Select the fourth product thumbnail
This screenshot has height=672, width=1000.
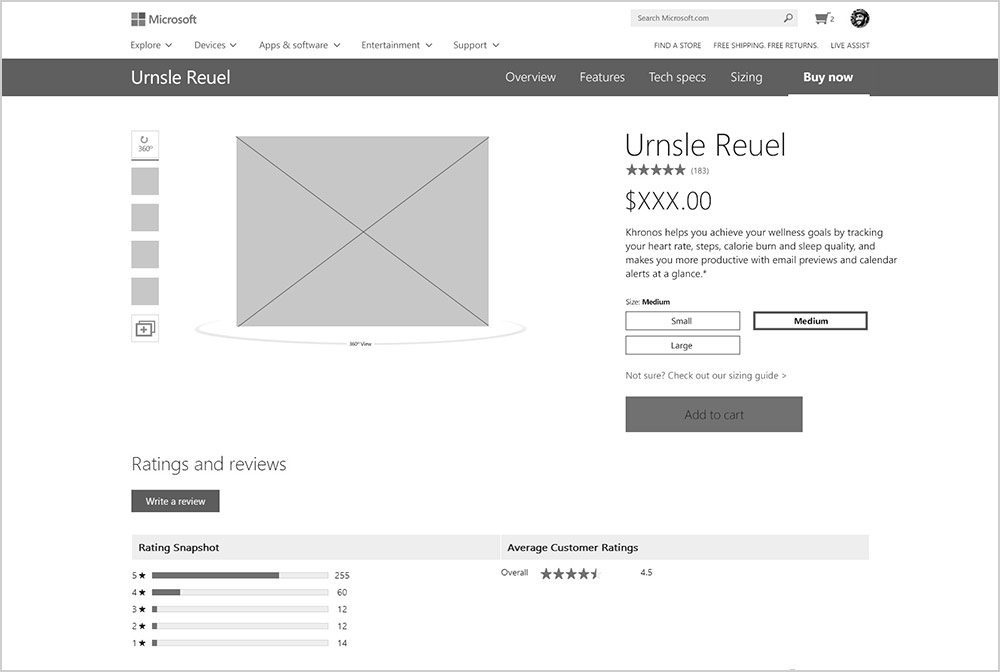click(x=145, y=254)
